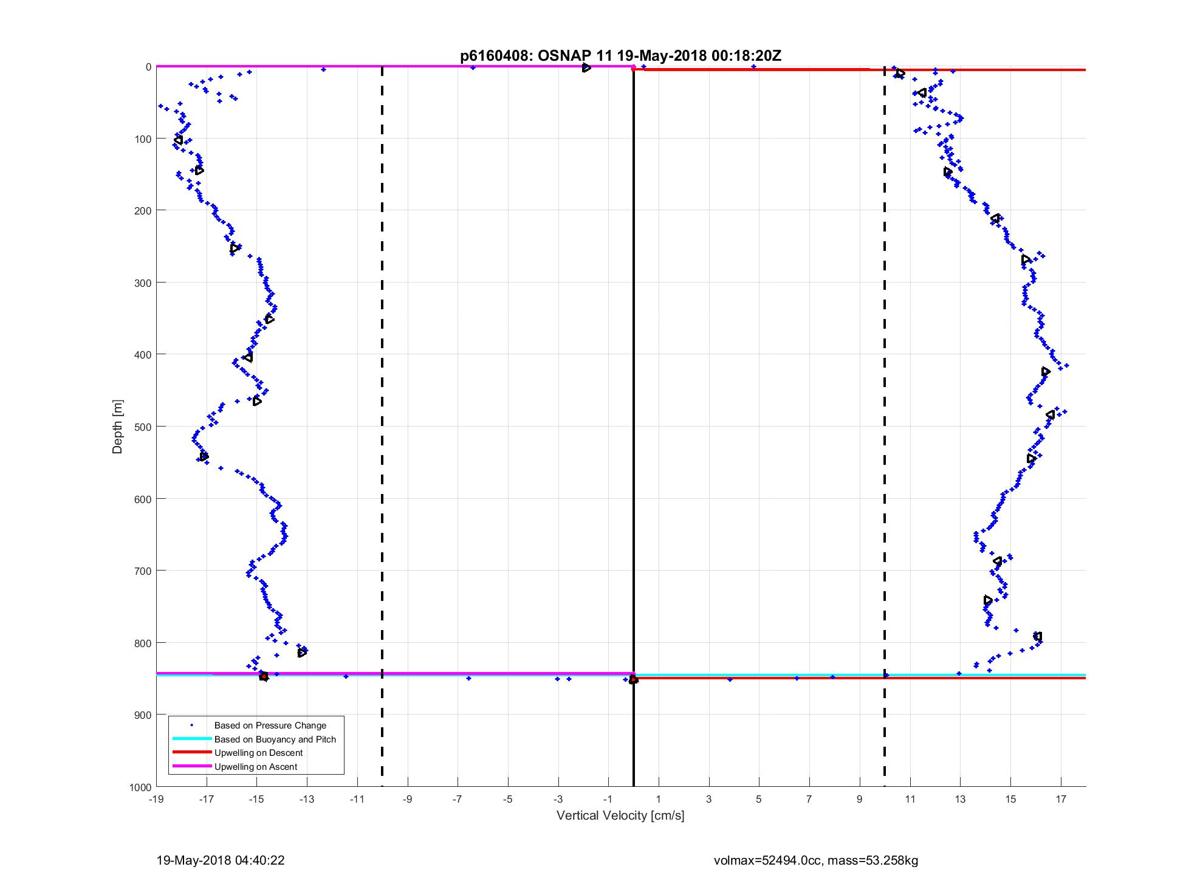The image size is (1200, 885).
Task: Click depth tick label "100"
Action: click(143, 139)
